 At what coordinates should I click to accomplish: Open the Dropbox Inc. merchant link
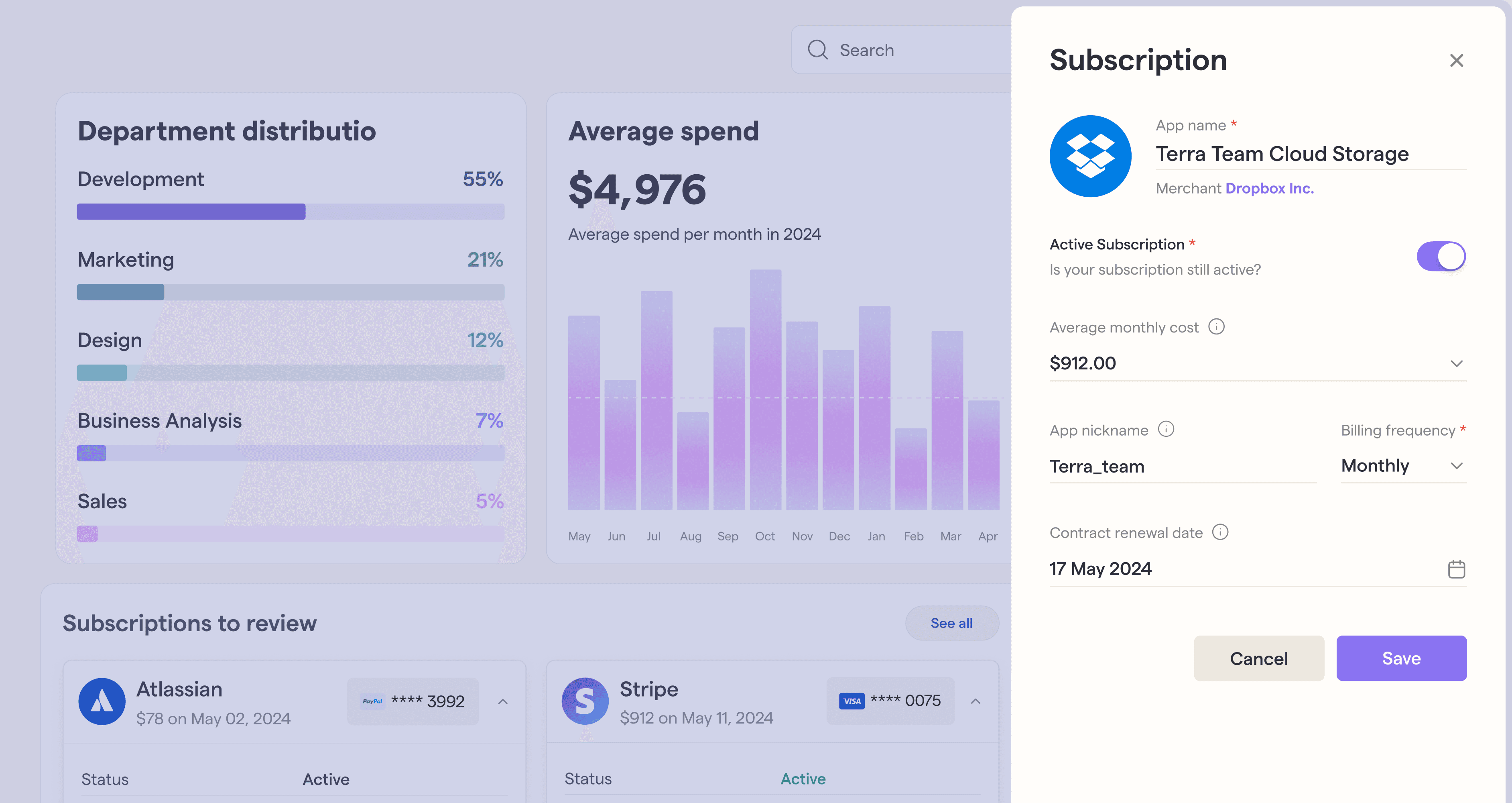pos(1269,188)
